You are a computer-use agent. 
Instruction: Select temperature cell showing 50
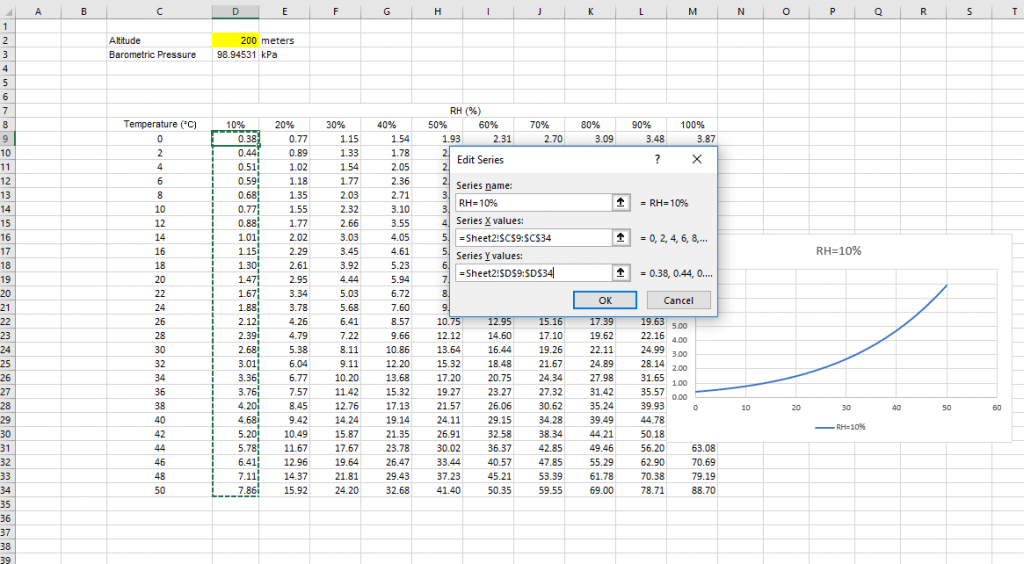coord(159,490)
